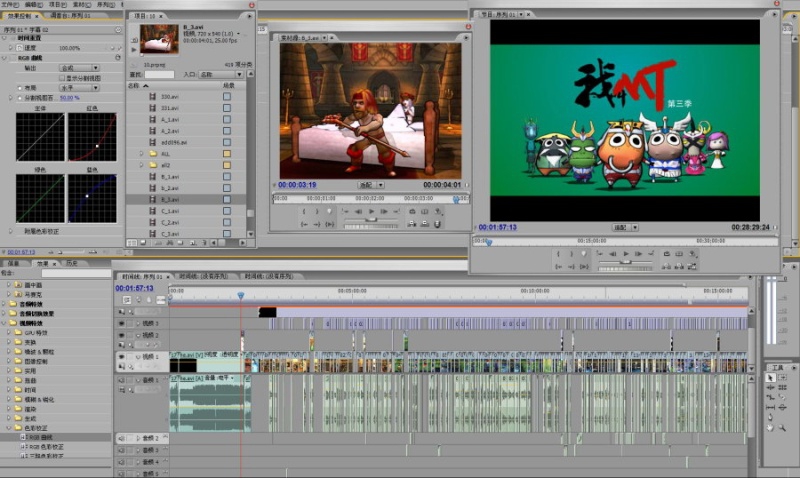This screenshot has width=800, height=478.
Task: Play the sequence in program monitor
Action: [x=626, y=254]
